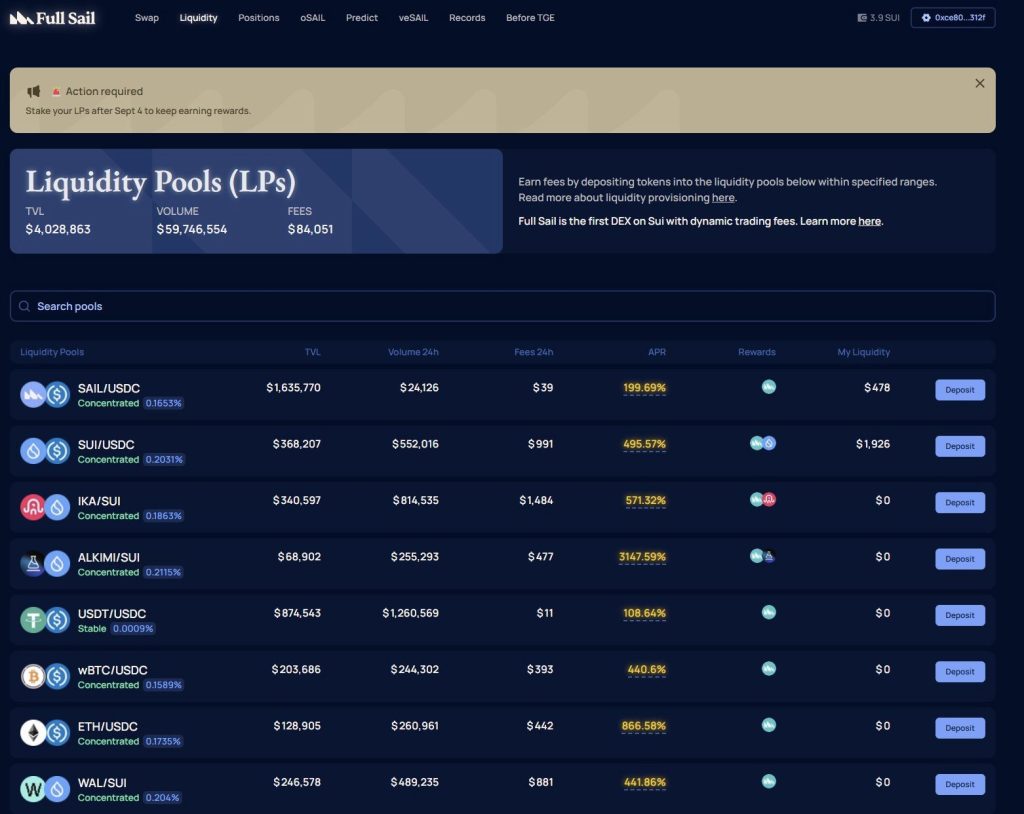Viewport: 1024px width, 814px height.
Task: Deposit into the SUI/USDC pool
Action: click(959, 446)
